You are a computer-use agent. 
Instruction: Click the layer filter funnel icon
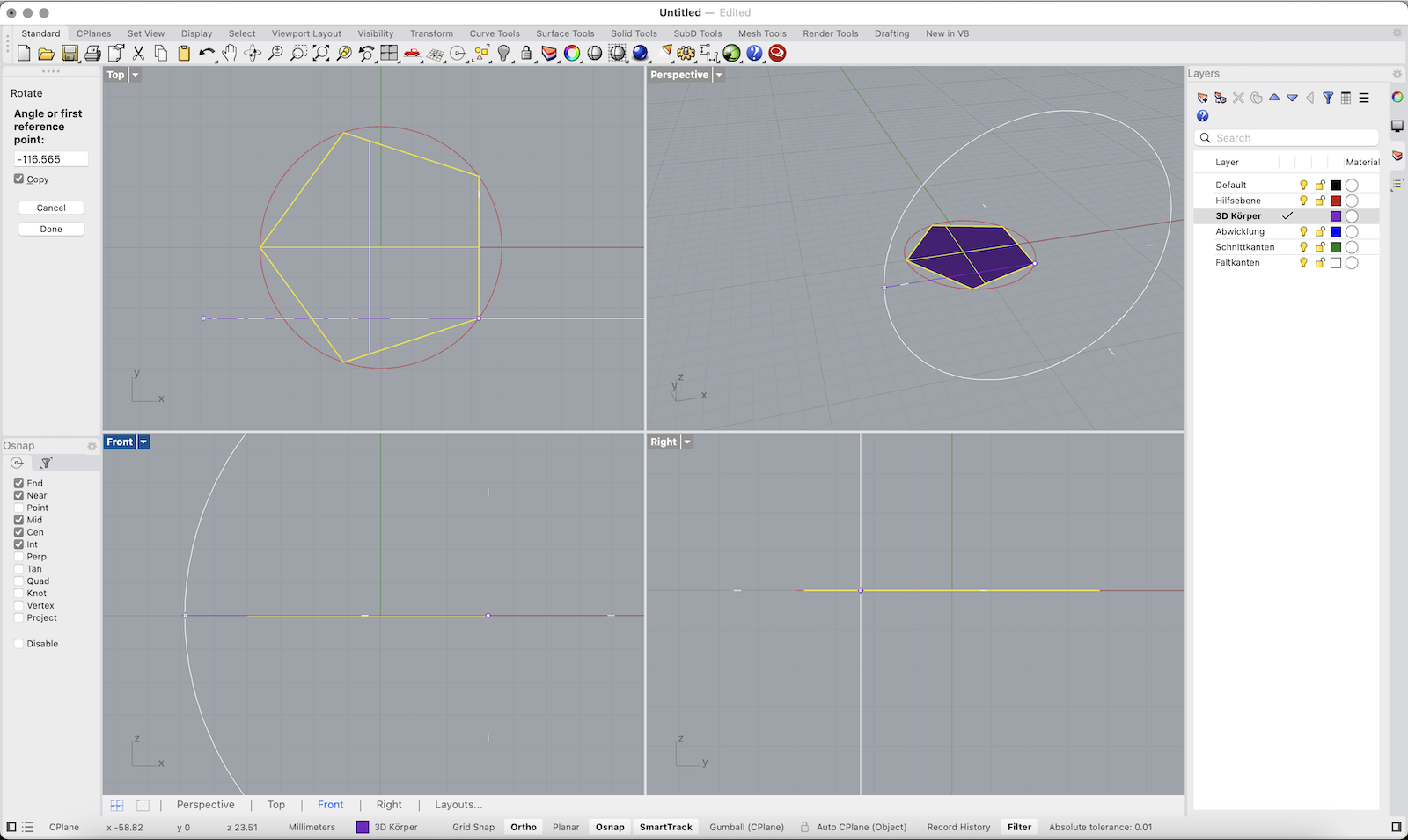[x=1328, y=98]
